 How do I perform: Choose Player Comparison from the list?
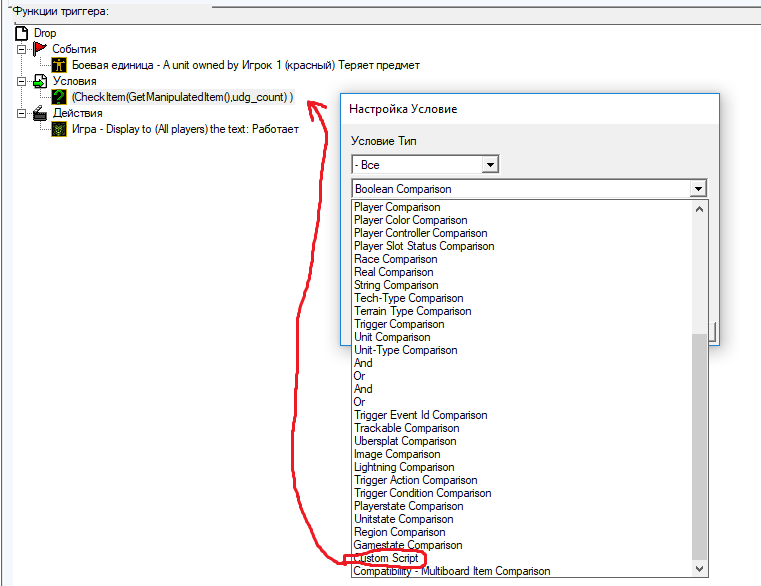click(397, 207)
